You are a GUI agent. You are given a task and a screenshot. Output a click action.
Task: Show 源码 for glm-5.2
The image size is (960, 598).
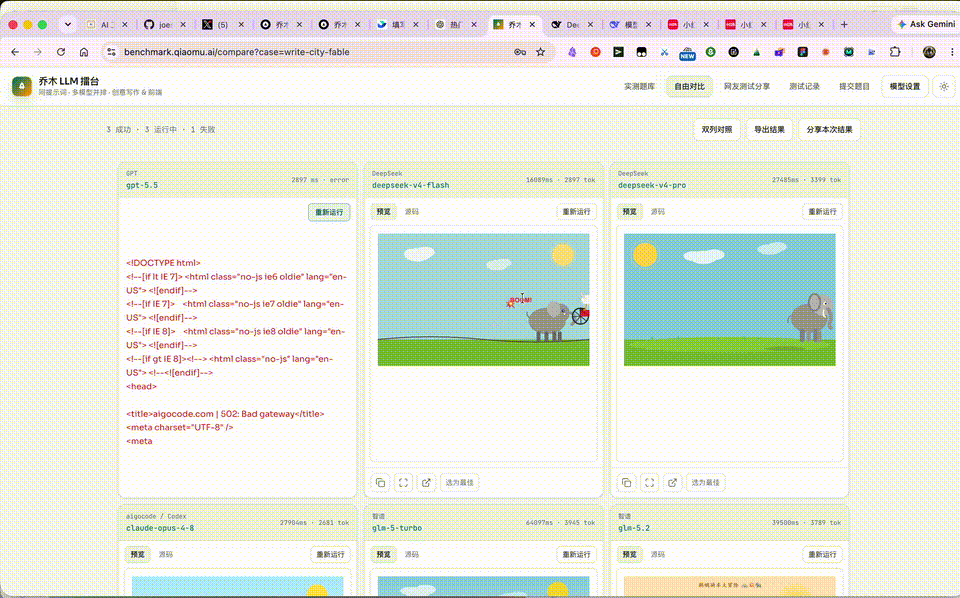(x=658, y=555)
